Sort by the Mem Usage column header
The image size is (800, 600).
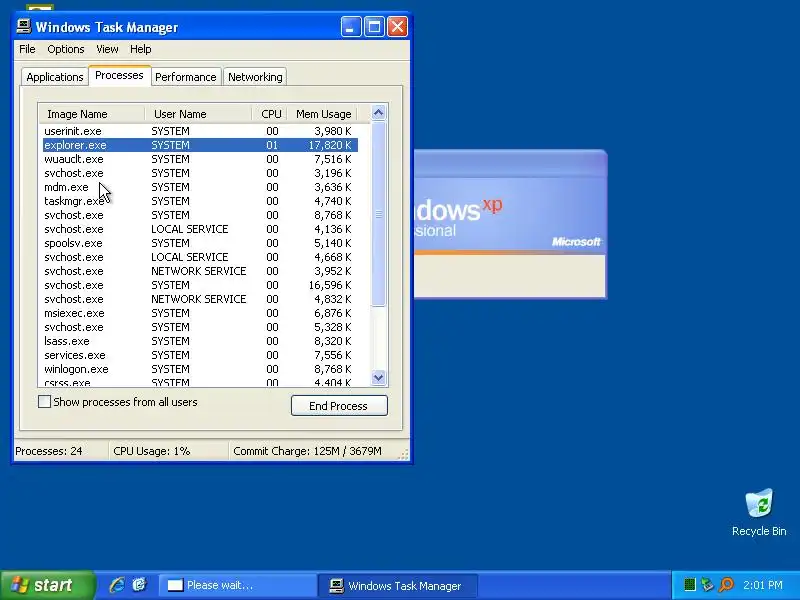click(x=322, y=114)
